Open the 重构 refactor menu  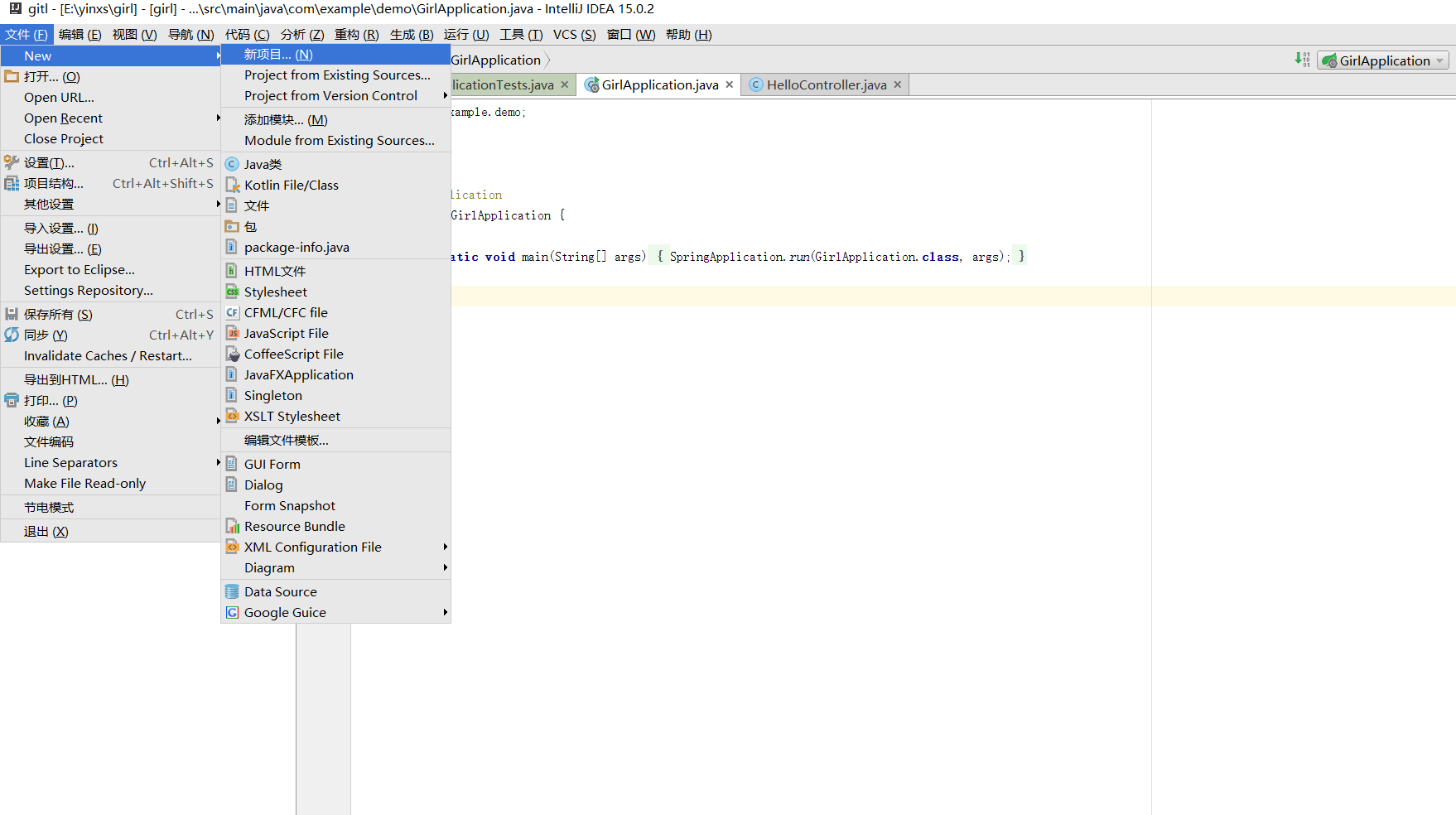click(356, 34)
